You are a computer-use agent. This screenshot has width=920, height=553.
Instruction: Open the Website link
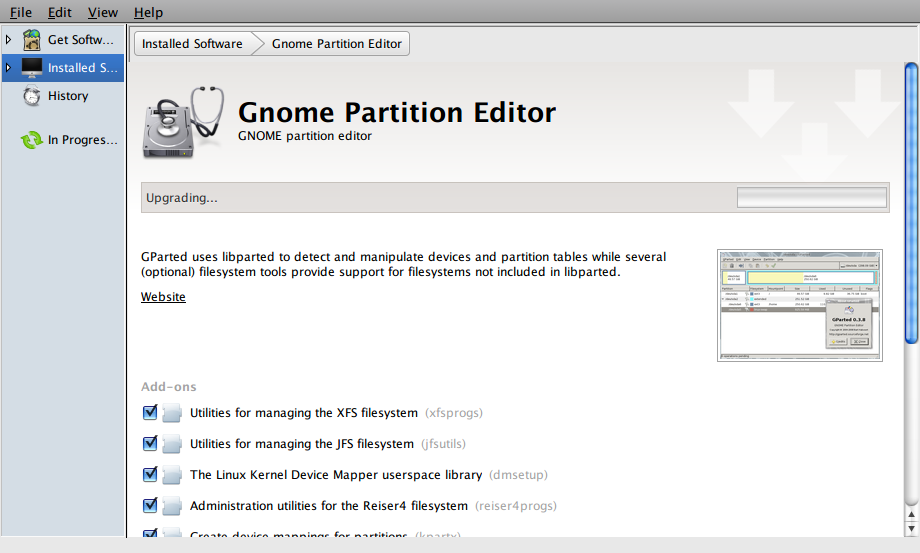tap(163, 297)
